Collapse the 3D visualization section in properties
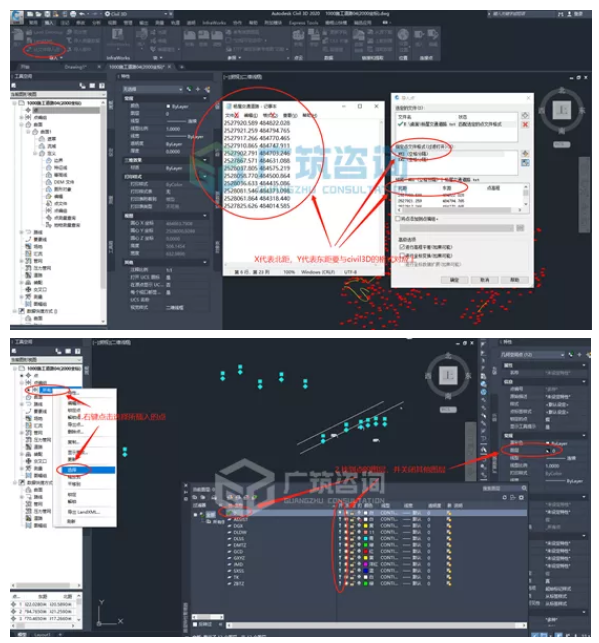Viewport: 599px width, 643px height. [x=204, y=160]
